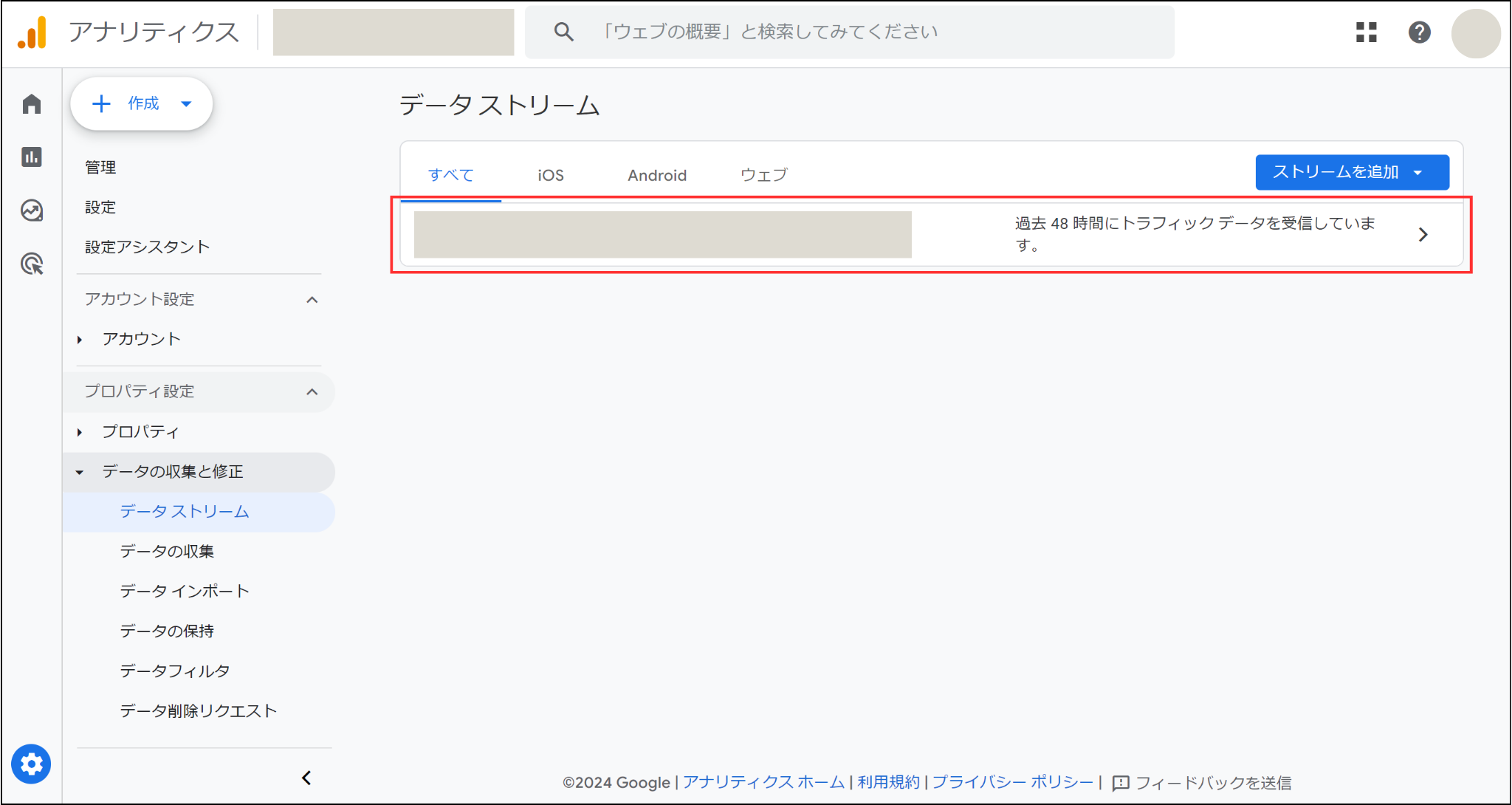
Task: Switch to the ウェブ tab
Action: tap(764, 175)
